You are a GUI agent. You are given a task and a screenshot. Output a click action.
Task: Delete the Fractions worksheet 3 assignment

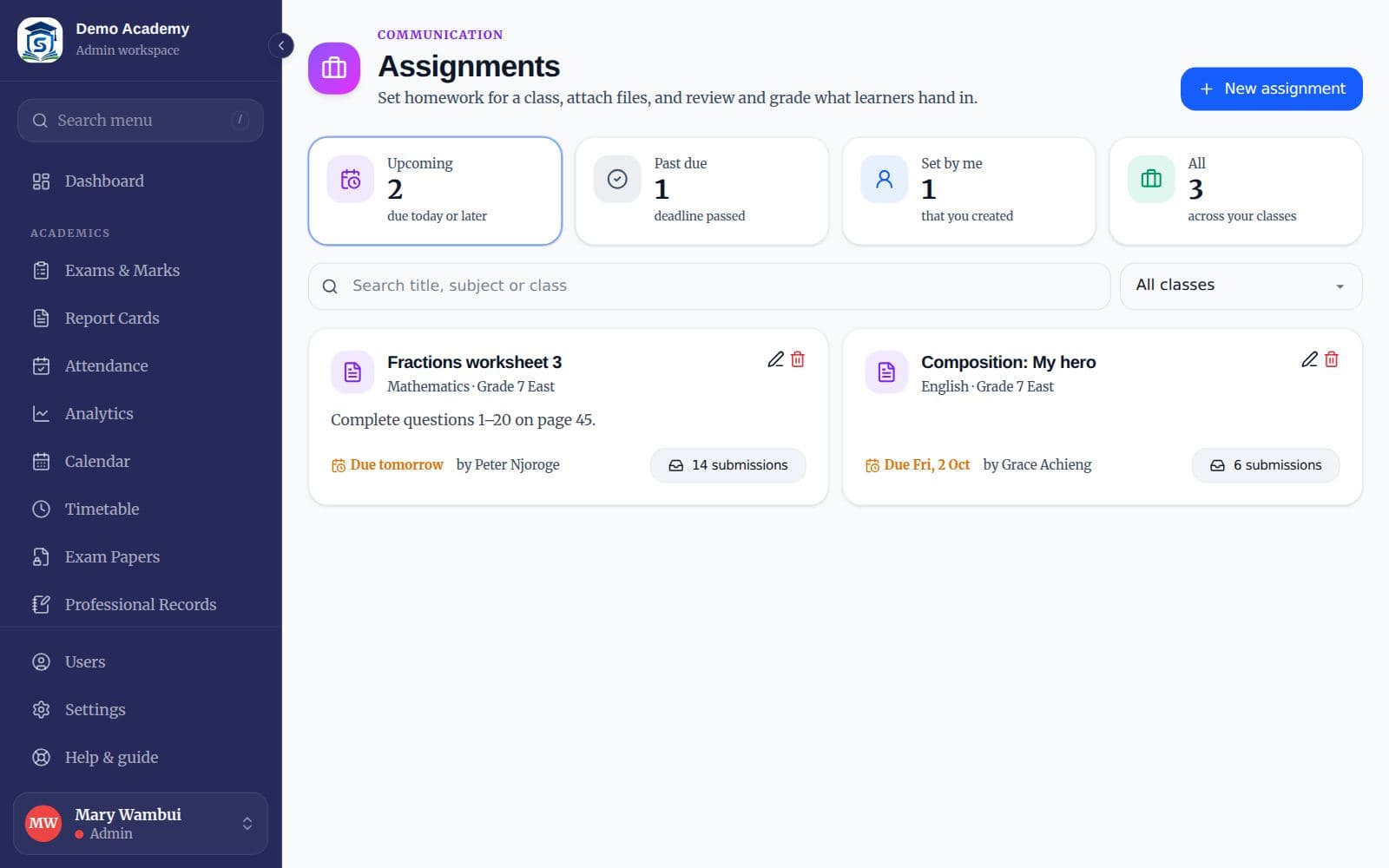798,359
